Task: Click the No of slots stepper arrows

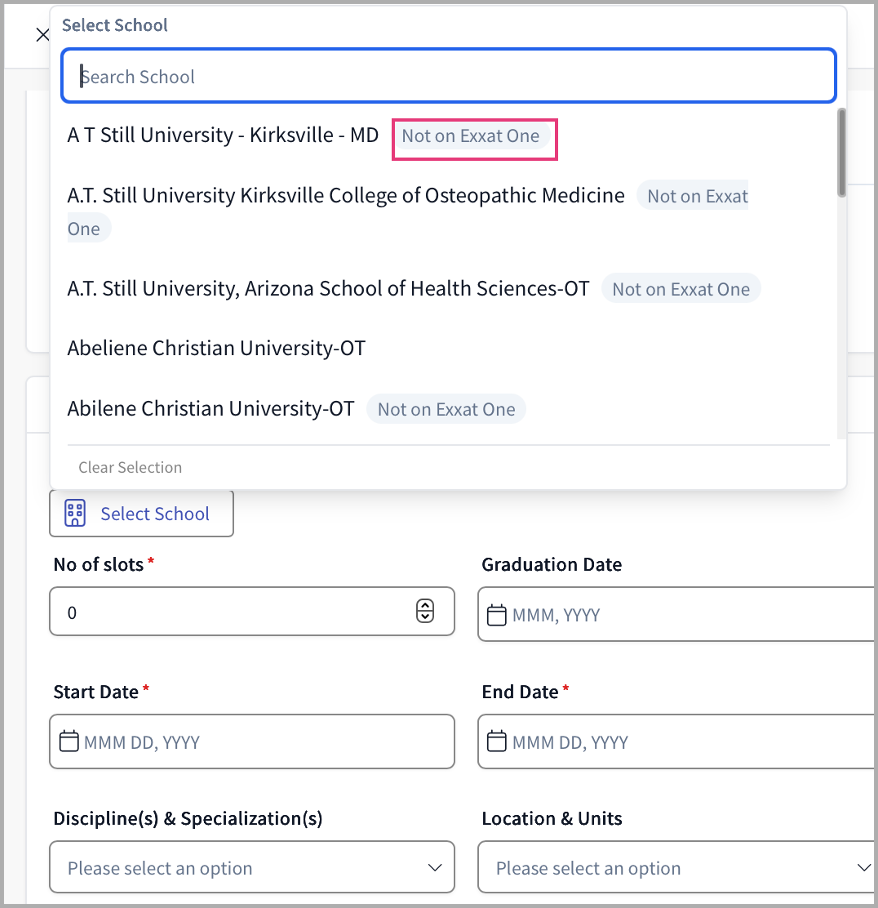Action: pos(425,611)
